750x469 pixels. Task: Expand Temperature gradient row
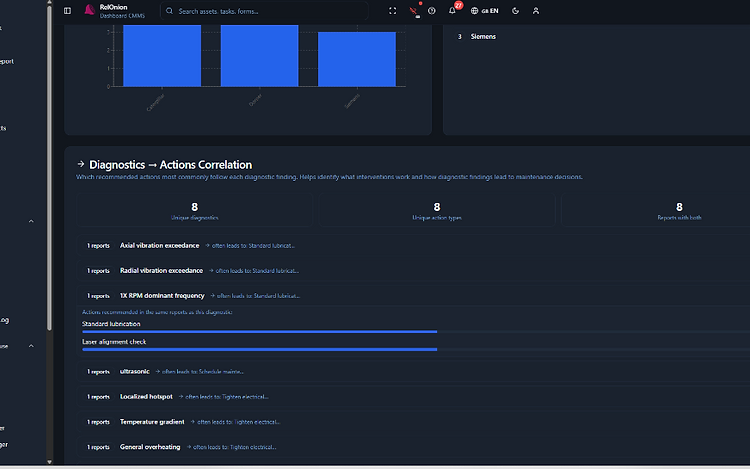413,422
